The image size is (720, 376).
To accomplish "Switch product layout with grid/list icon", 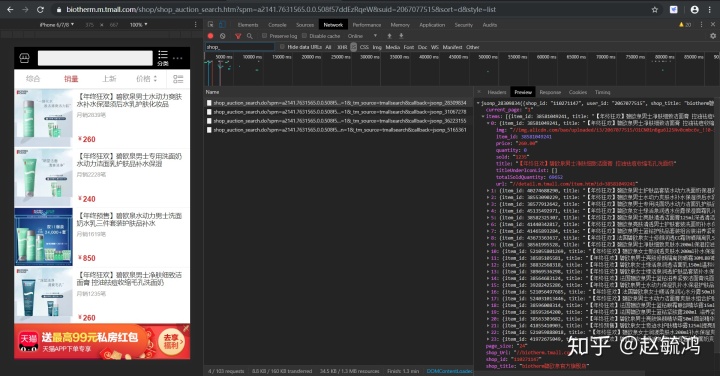I will pyautogui.click(x=178, y=79).
